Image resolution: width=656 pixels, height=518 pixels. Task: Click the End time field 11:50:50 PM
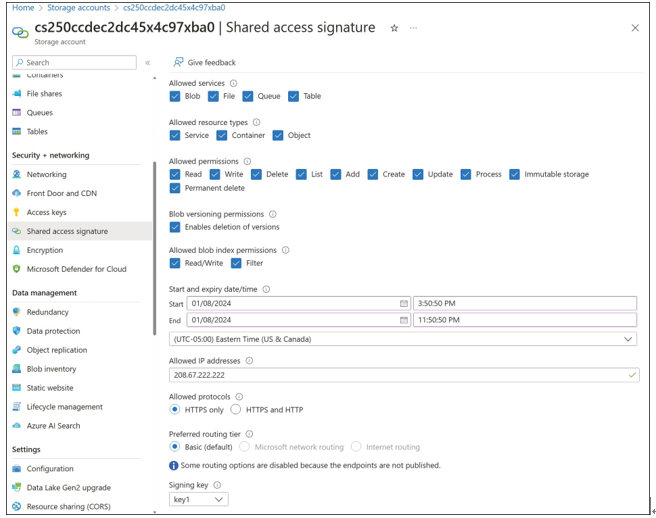(x=525, y=320)
